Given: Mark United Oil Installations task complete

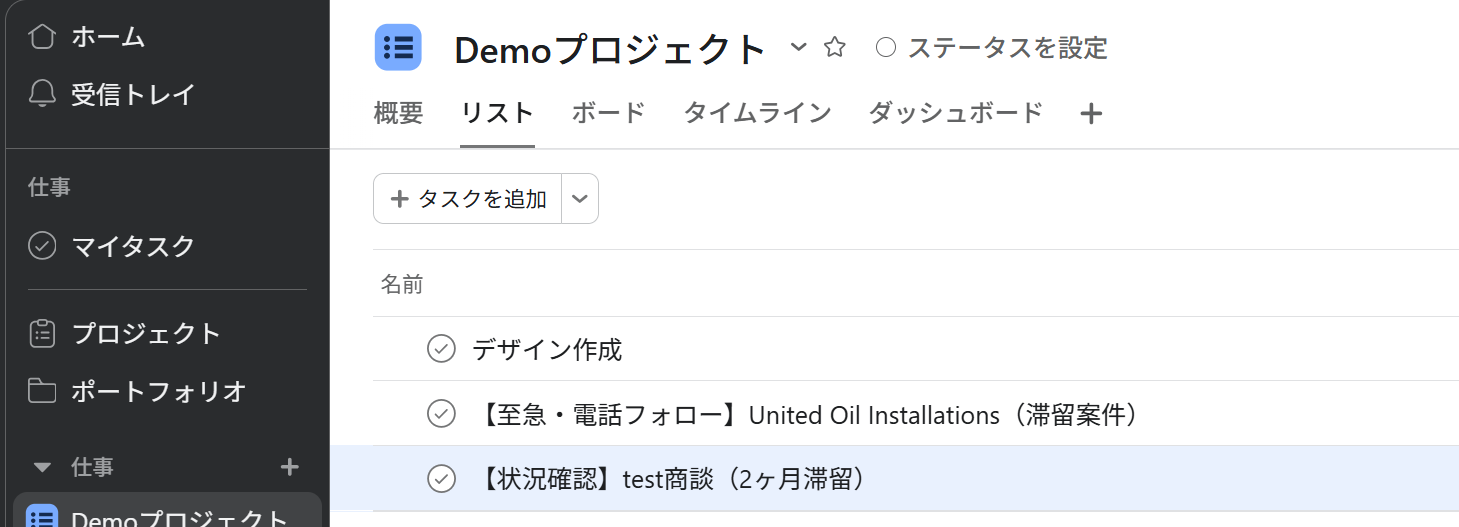Looking at the screenshot, I should click(441, 414).
